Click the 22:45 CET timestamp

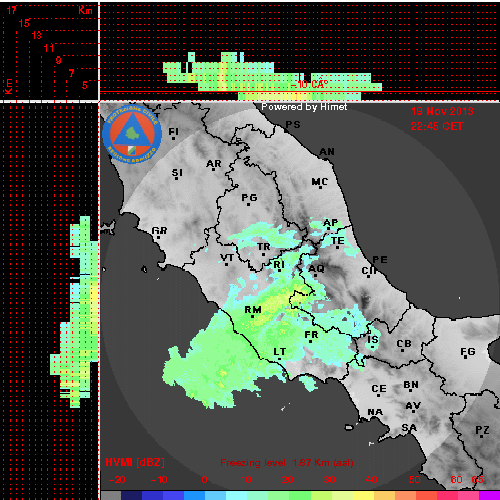pyautogui.click(x=437, y=126)
